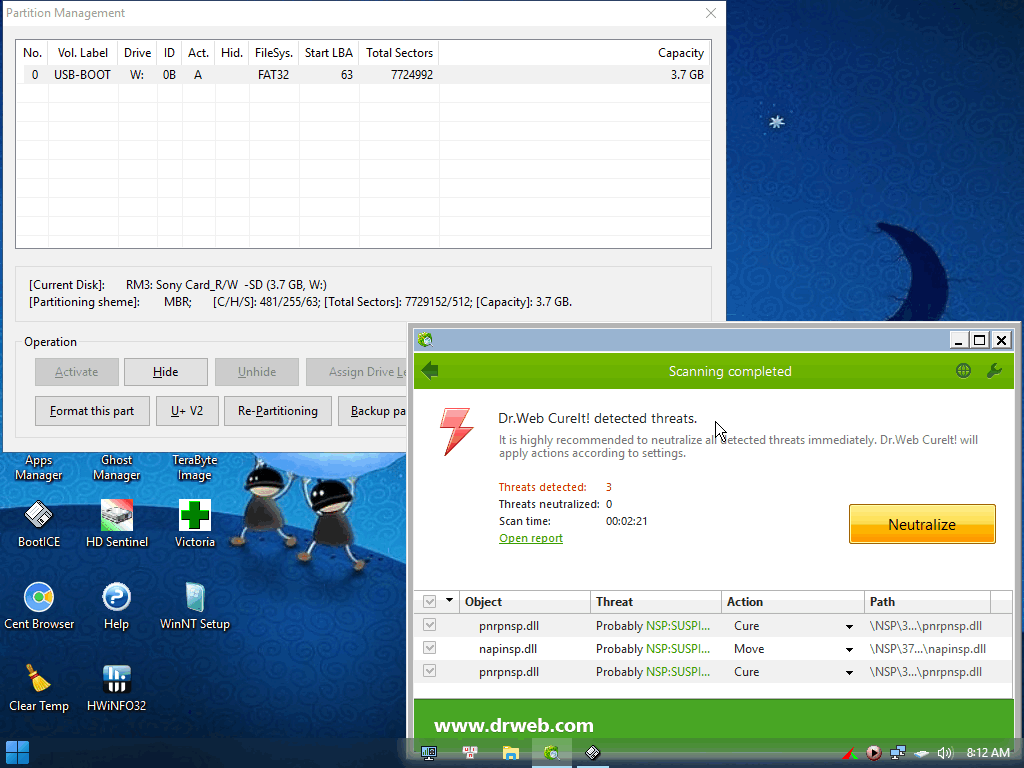Click red-green triangle tray icon

pyautogui.click(x=850, y=754)
